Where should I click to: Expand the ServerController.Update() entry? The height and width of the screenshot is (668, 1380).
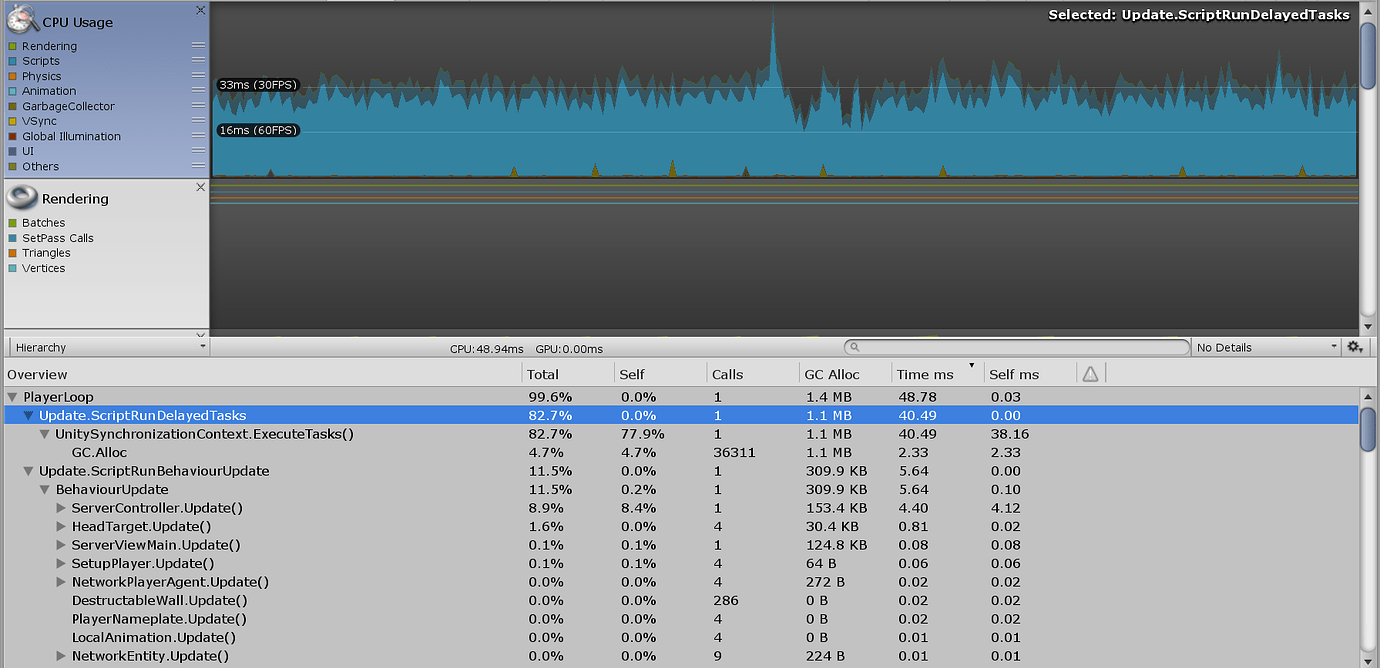click(x=61, y=508)
